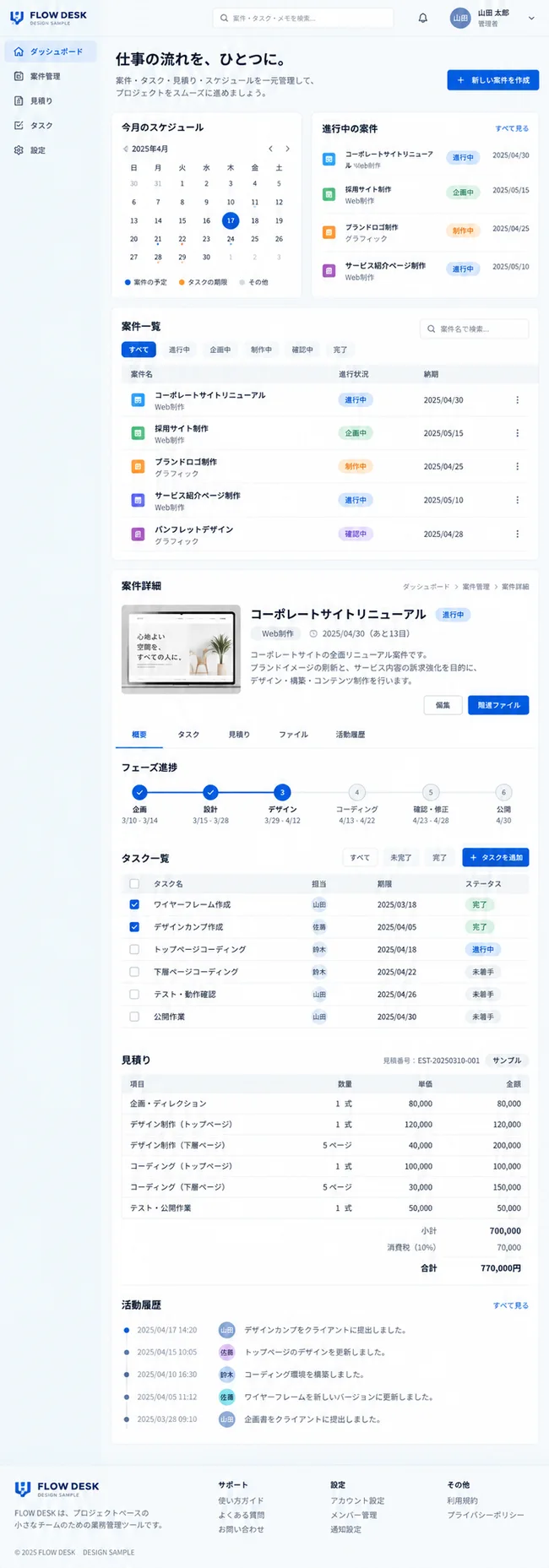The width and height of the screenshot is (549, 1568).
Task: Switch to the ファイル tab
Action: 294,735
